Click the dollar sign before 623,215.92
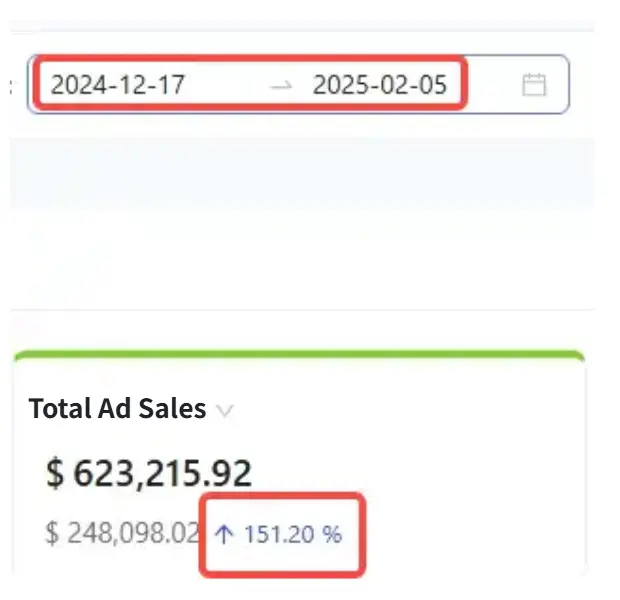This screenshot has height=600, width=620. tap(54, 472)
